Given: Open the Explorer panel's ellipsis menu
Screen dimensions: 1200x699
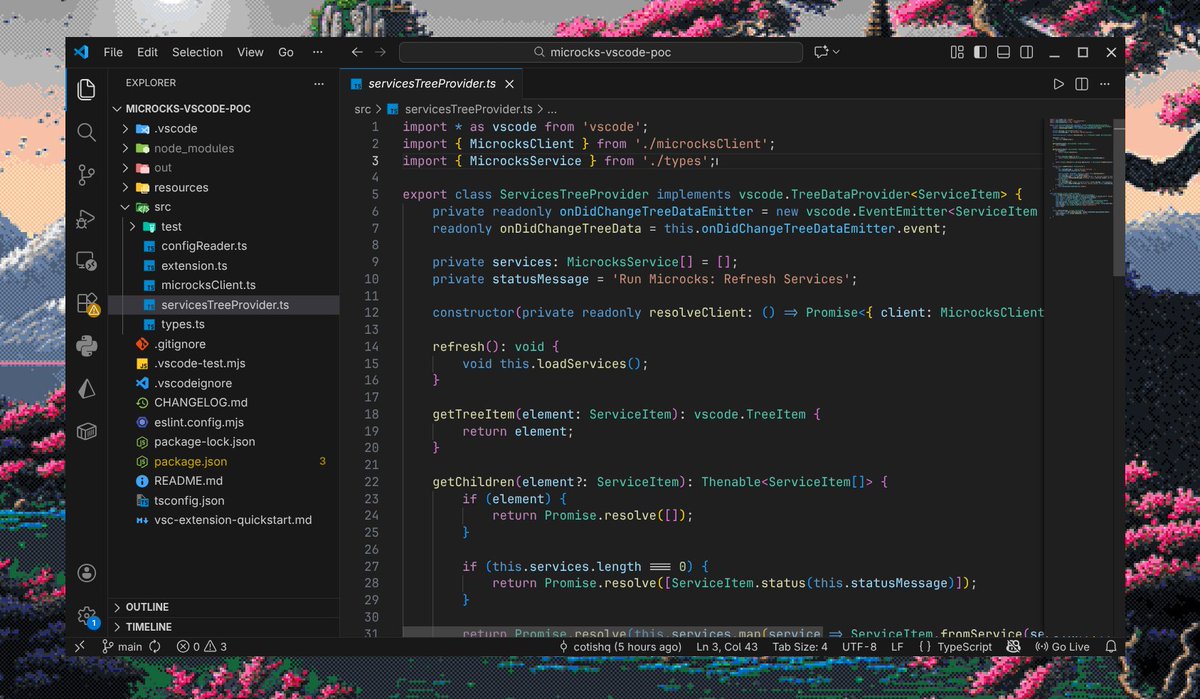Looking at the screenshot, I should tap(319, 83).
